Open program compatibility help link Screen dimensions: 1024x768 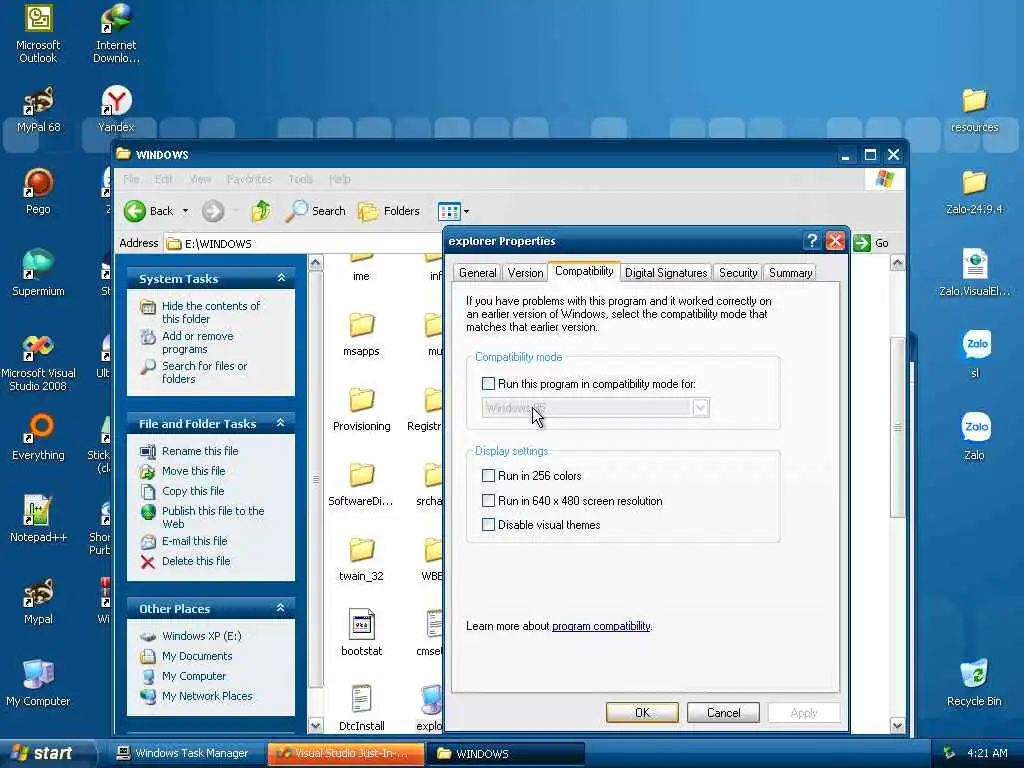tap(601, 626)
